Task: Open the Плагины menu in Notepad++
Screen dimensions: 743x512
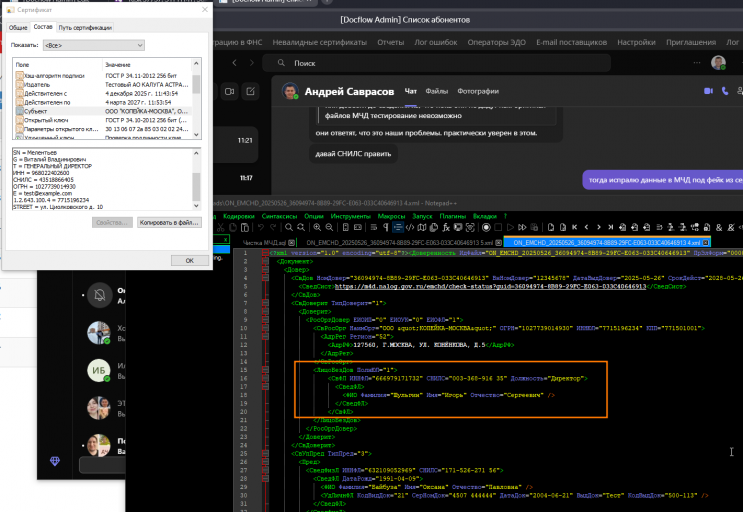Action: tap(452, 216)
